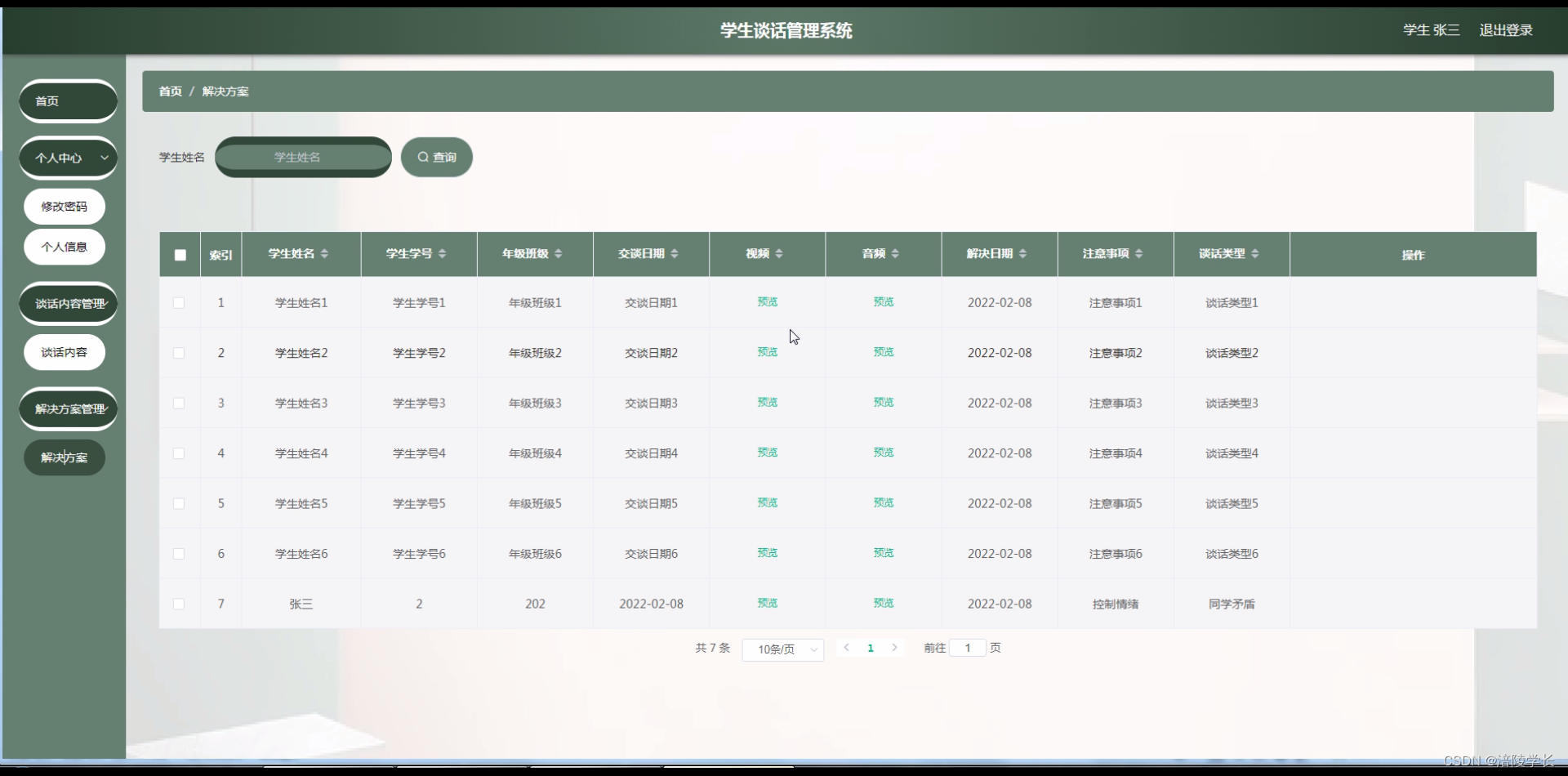Open the 预览 video link in 张三's row
The image size is (1568, 776).
point(767,604)
